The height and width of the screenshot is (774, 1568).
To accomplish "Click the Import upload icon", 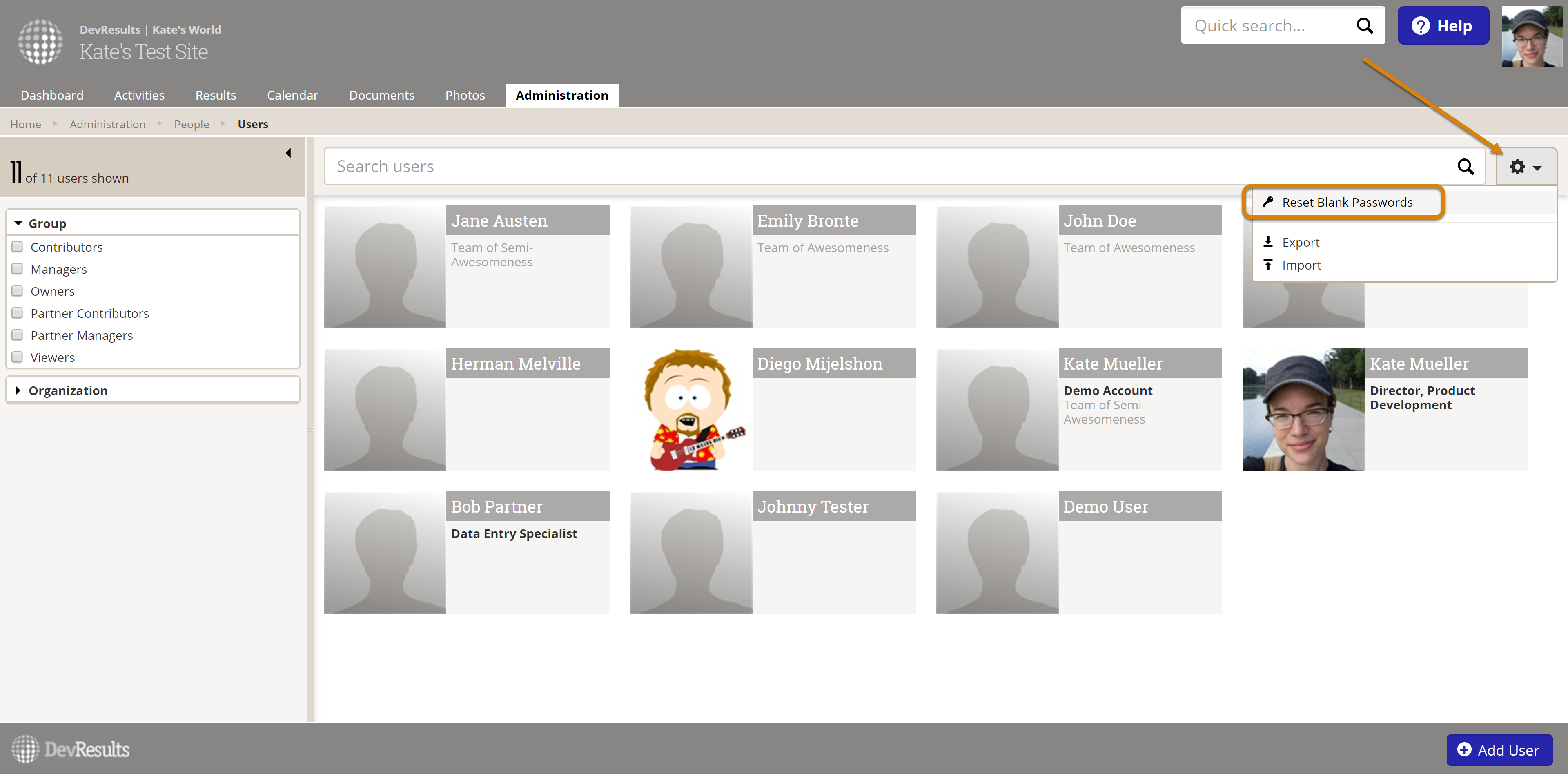I will click(x=1268, y=265).
